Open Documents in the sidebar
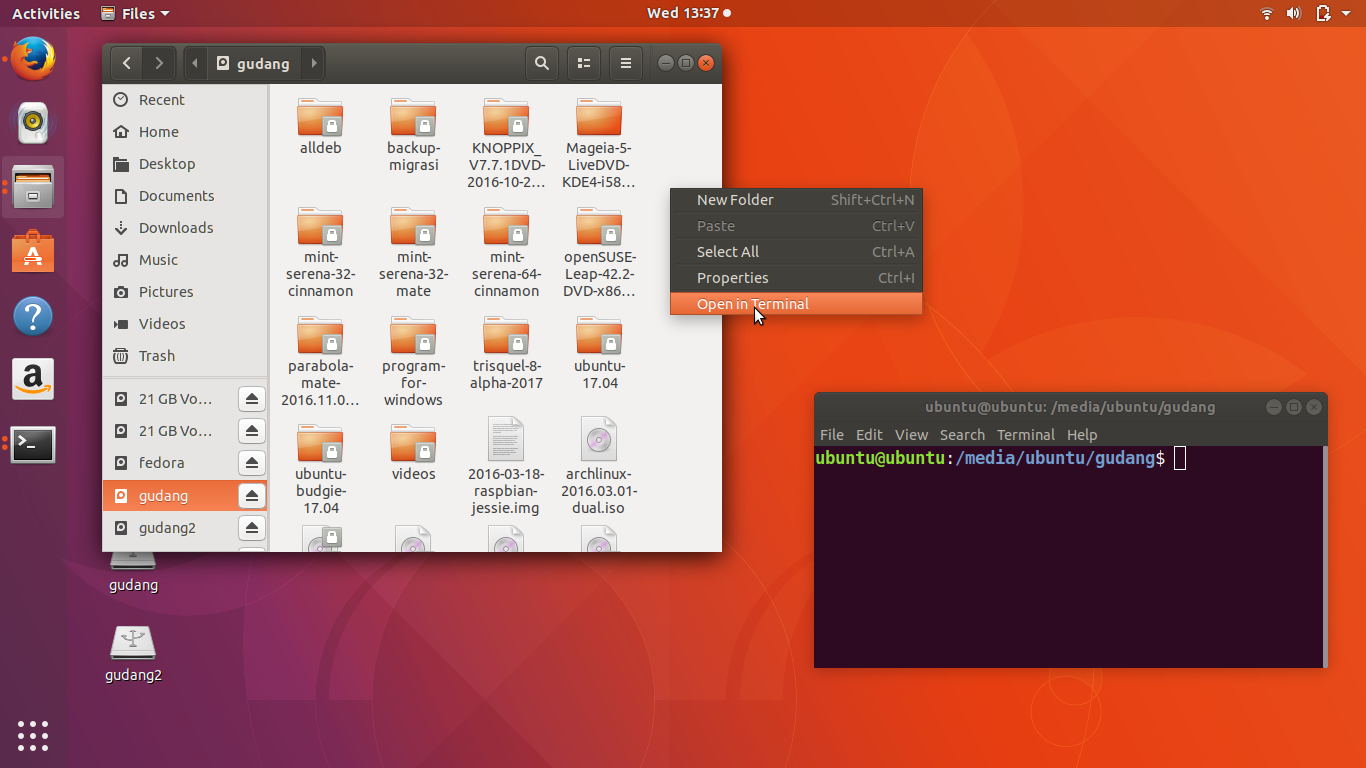 point(185,196)
